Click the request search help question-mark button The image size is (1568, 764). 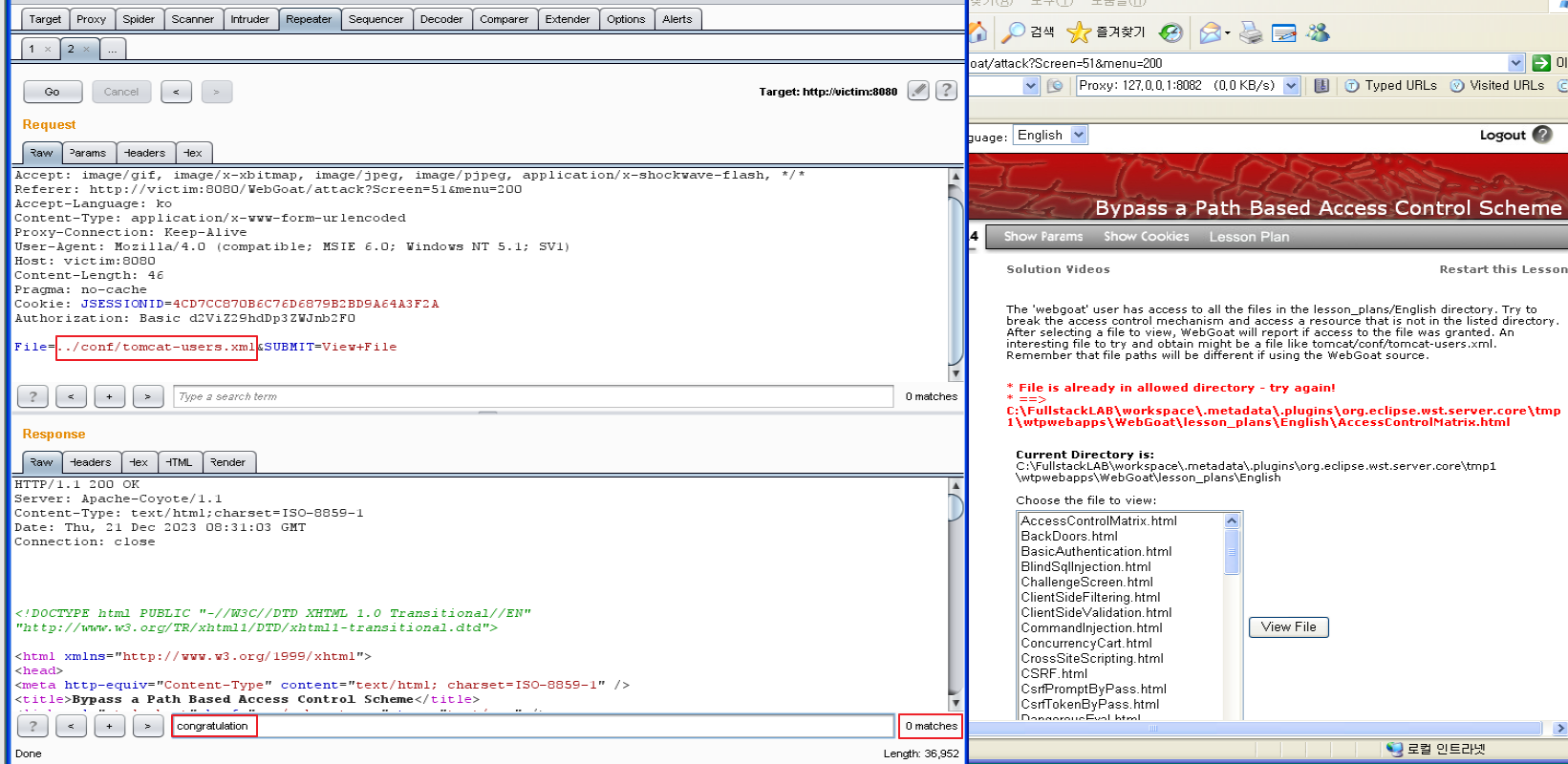[x=32, y=396]
